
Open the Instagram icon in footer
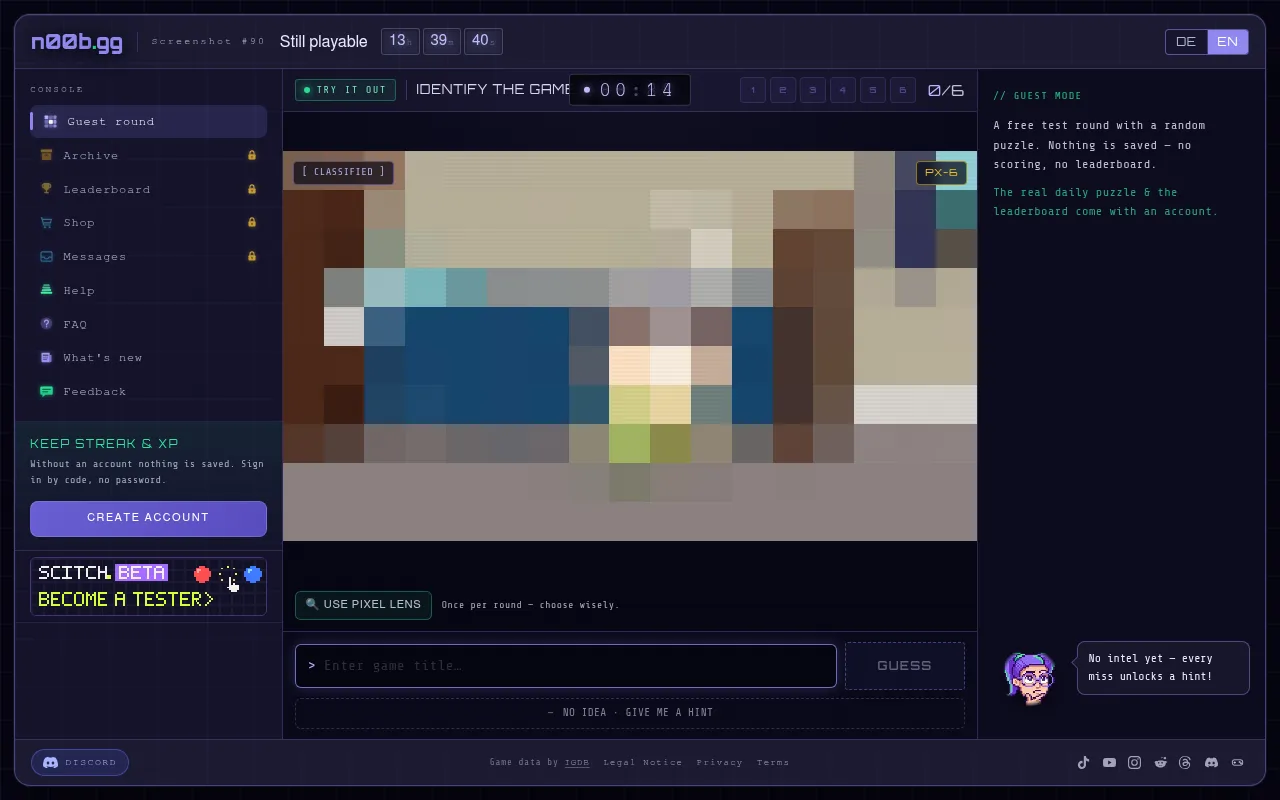tap(1134, 762)
